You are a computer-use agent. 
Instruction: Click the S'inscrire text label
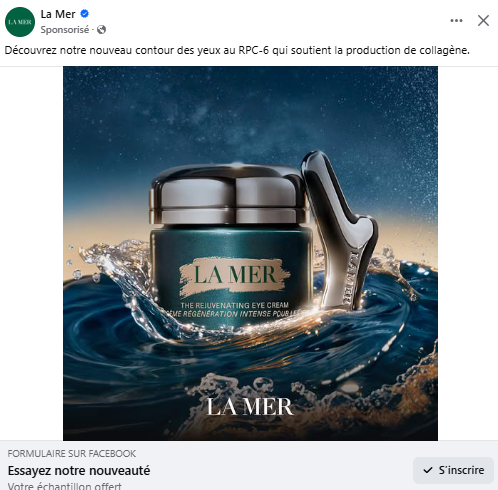pos(461,470)
